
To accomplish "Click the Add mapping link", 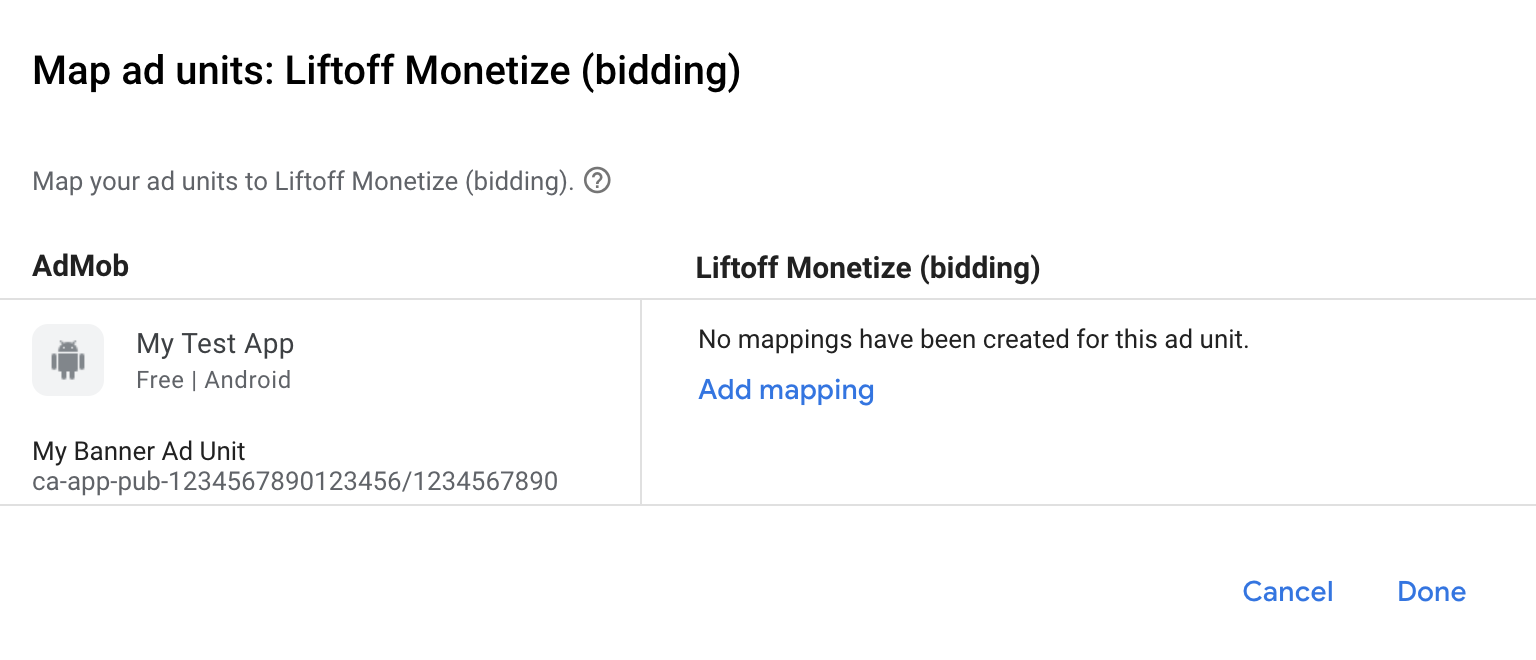I will coord(786,390).
